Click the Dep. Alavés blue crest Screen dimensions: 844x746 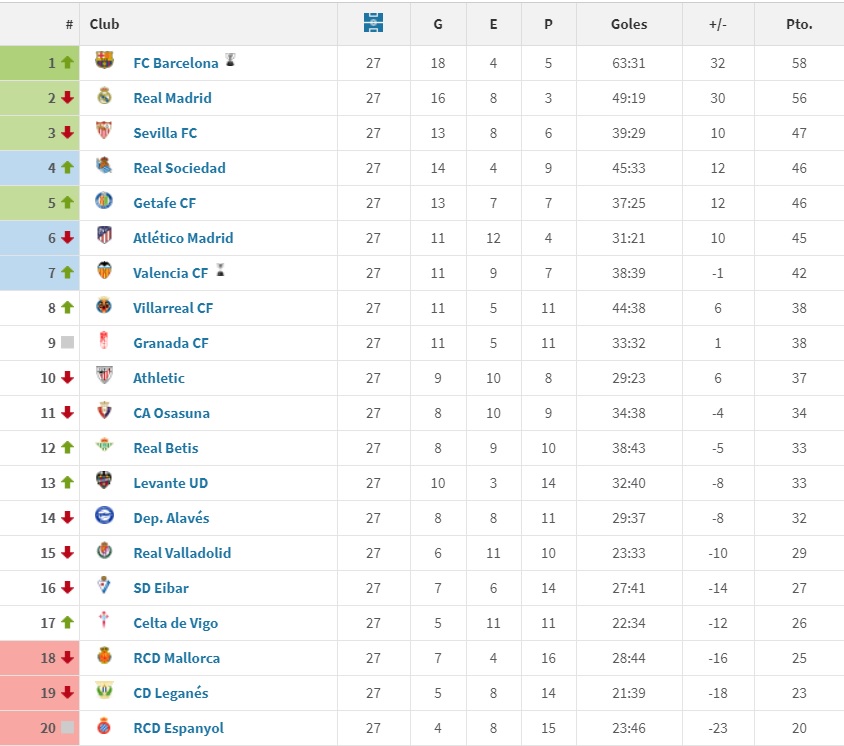[104, 515]
